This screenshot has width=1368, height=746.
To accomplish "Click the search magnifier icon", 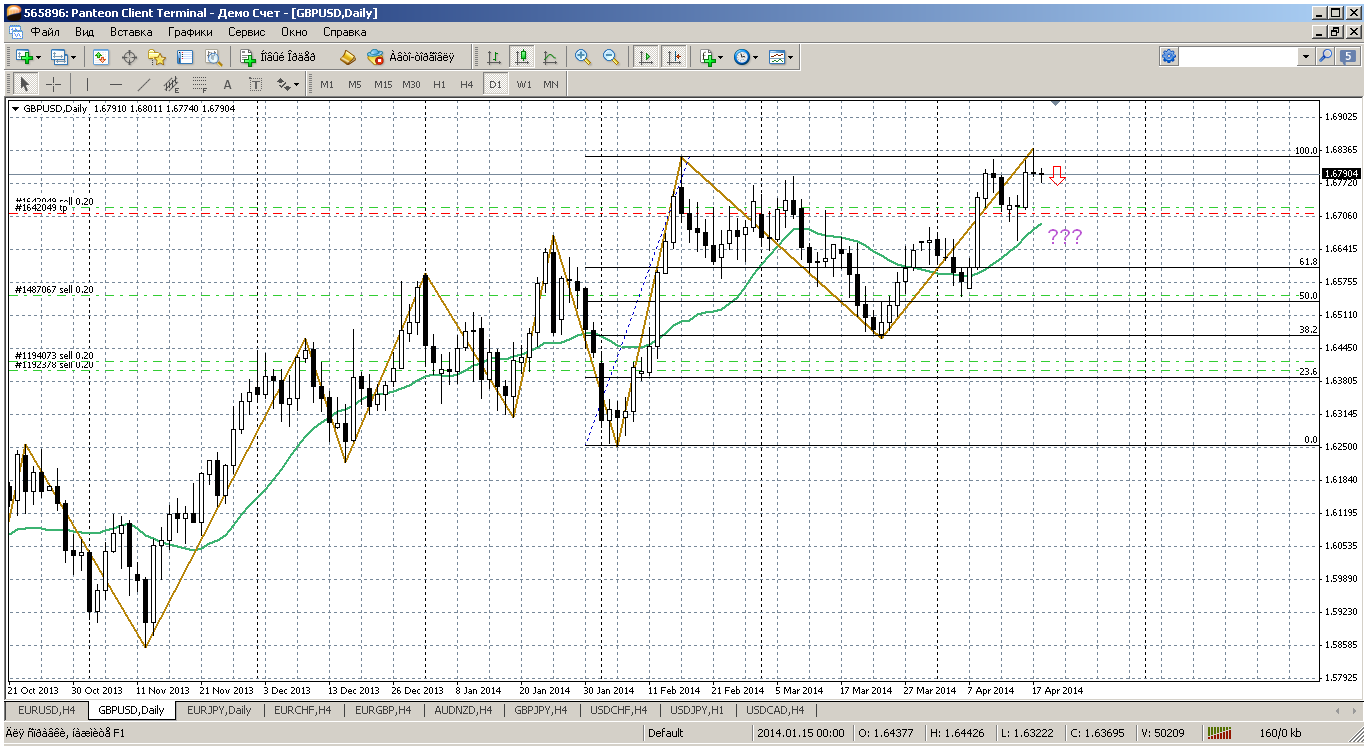I will point(1326,57).
